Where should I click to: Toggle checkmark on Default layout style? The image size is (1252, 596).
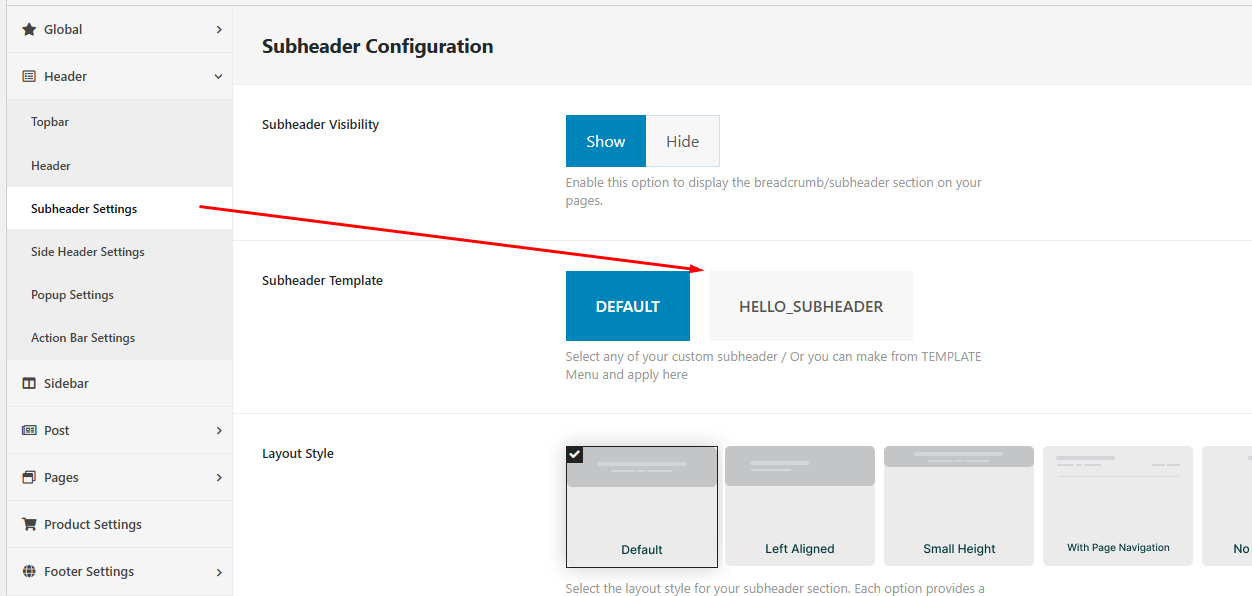575,455
